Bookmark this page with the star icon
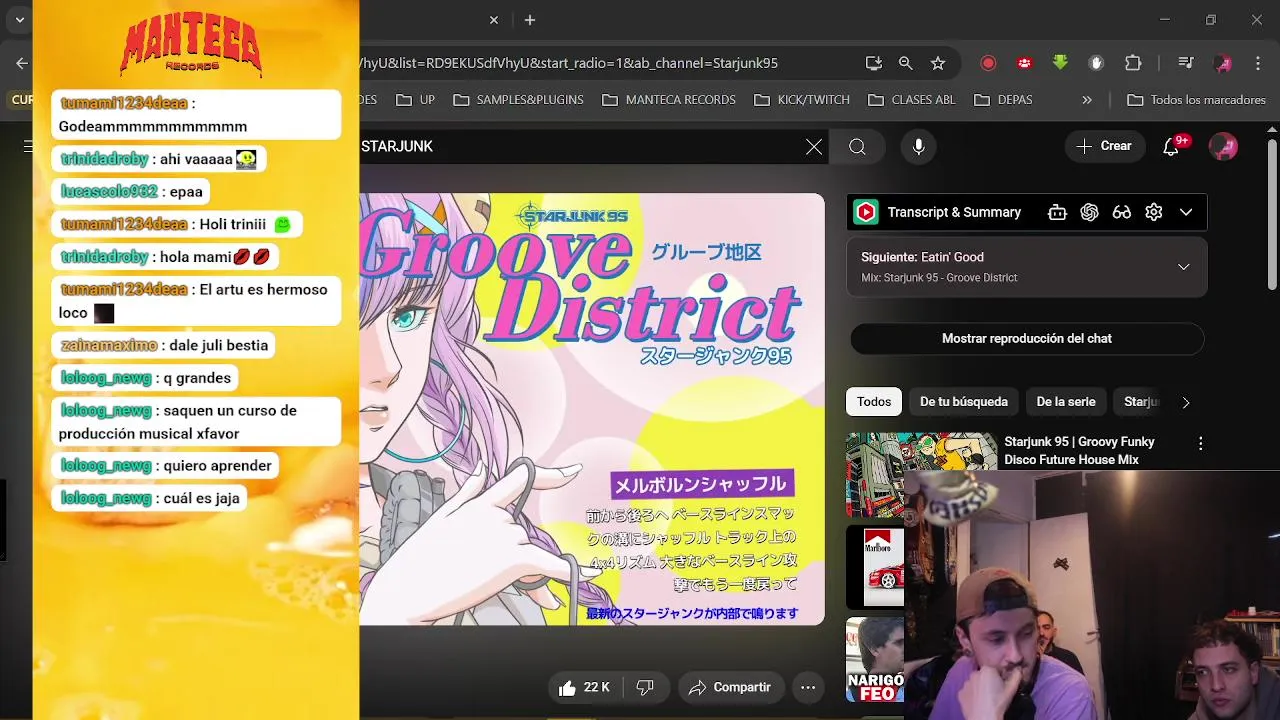This screenshot has height=720, width=1280. click(x=938, y=63)
